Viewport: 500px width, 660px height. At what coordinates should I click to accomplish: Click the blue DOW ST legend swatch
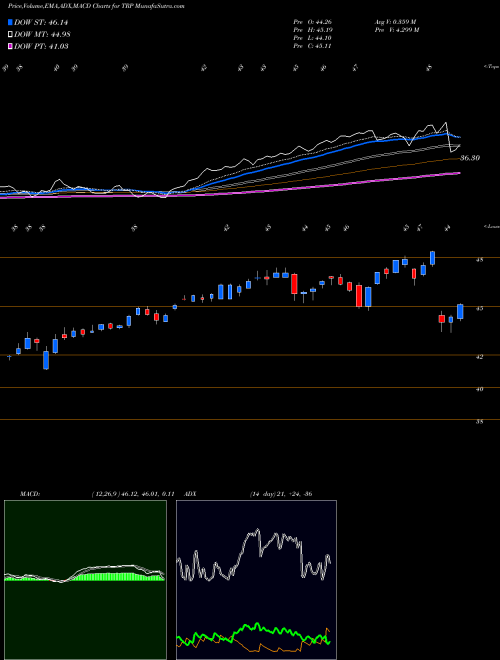click(10, 22)
